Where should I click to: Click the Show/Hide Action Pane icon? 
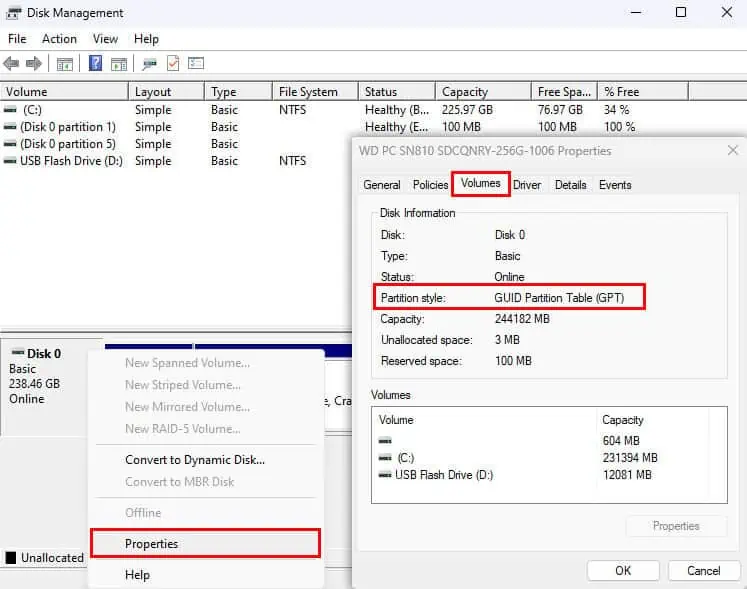[x=120, y=64]
